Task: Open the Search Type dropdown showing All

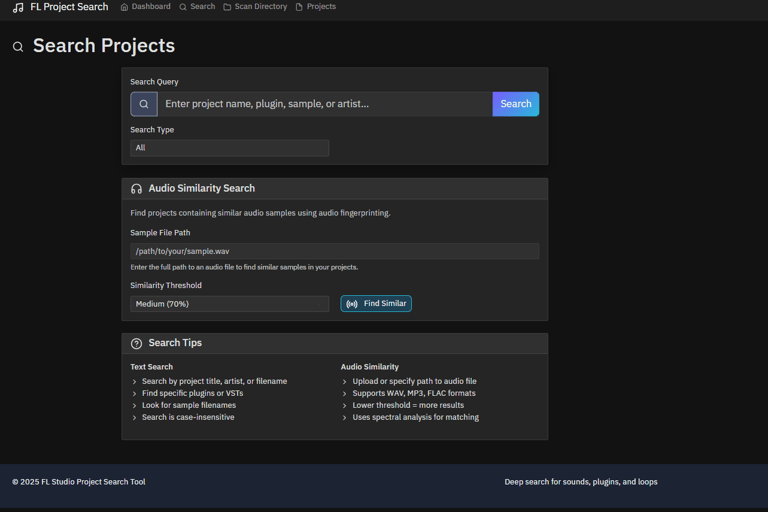Action: (x=230, y=147)
